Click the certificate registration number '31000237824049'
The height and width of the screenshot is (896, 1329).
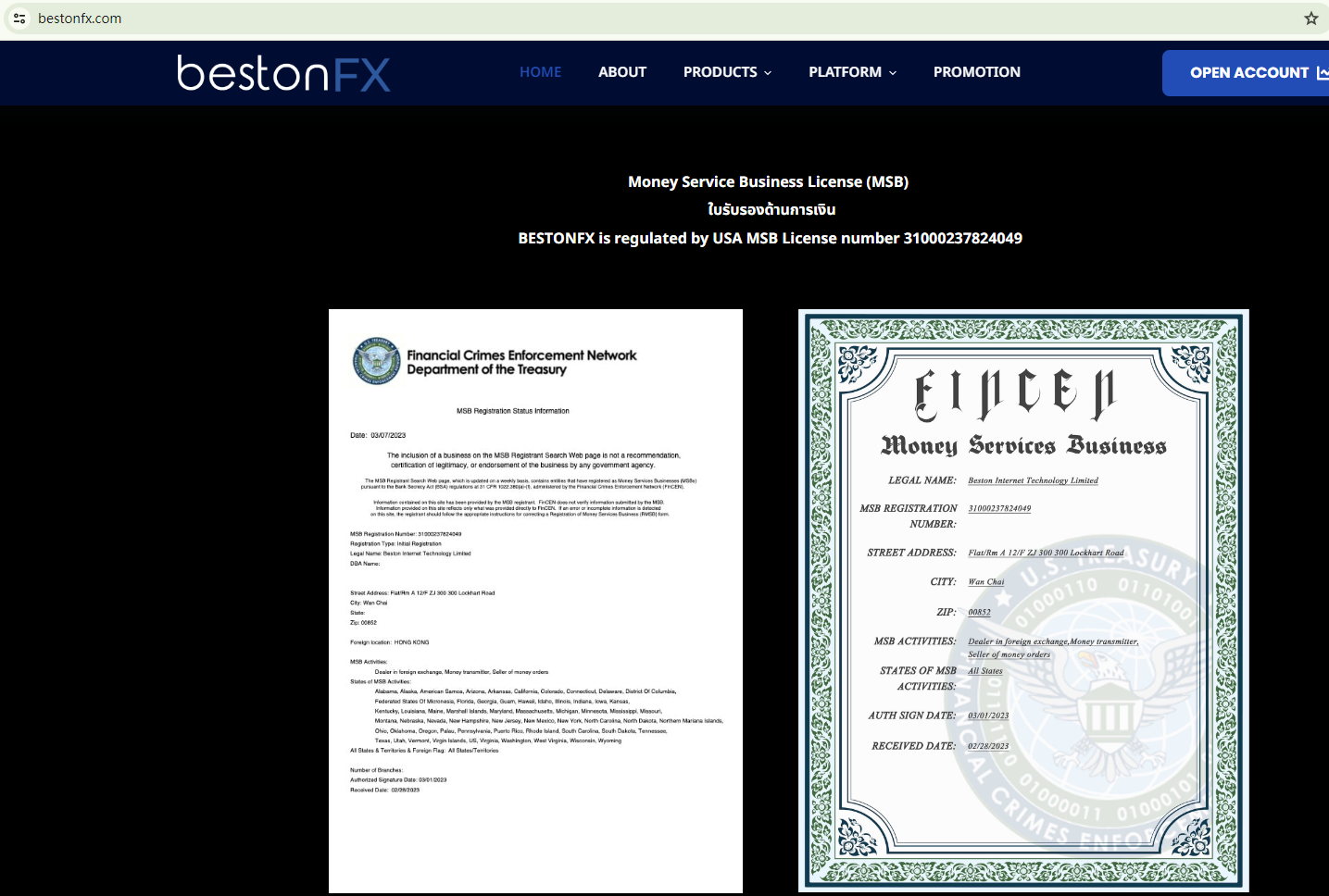tap(999, 508)
